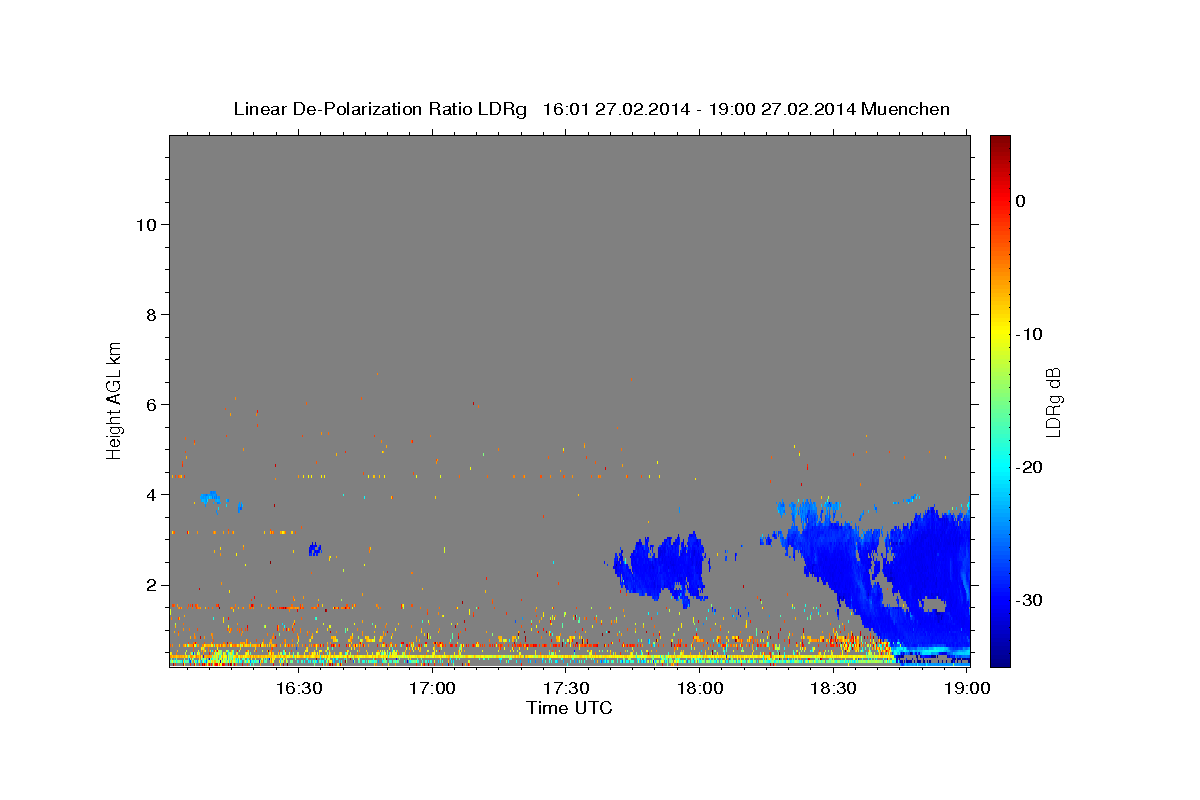The width and height of the screenshot is (1200, 800).
Task: Click the colorbar value 0
Action: click(x=1020, y=201)
